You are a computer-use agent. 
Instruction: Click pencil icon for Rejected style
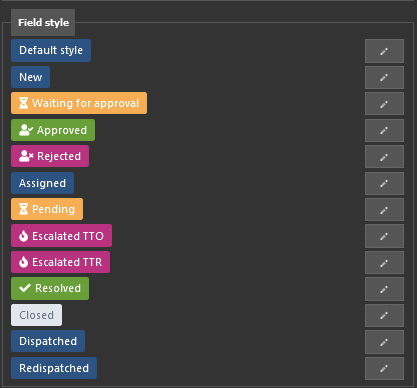[384, 156]
